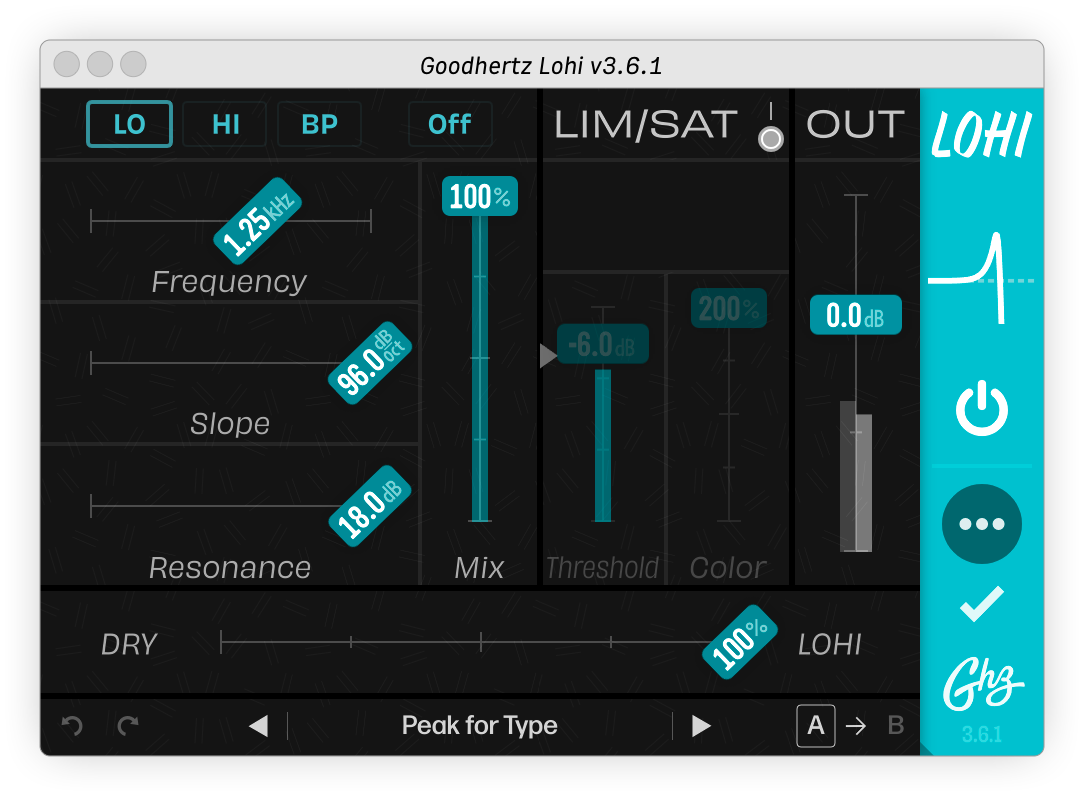Open the Peak for Type preset menu
Viewport: 1084px width, 796px height.
pyautogui.click(x=480, y=725)
